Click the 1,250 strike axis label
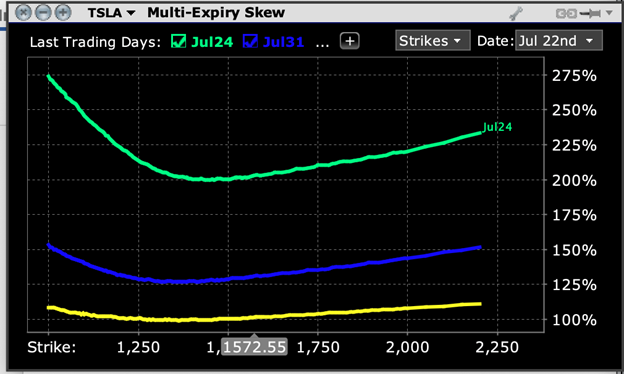 click(138, 348)
